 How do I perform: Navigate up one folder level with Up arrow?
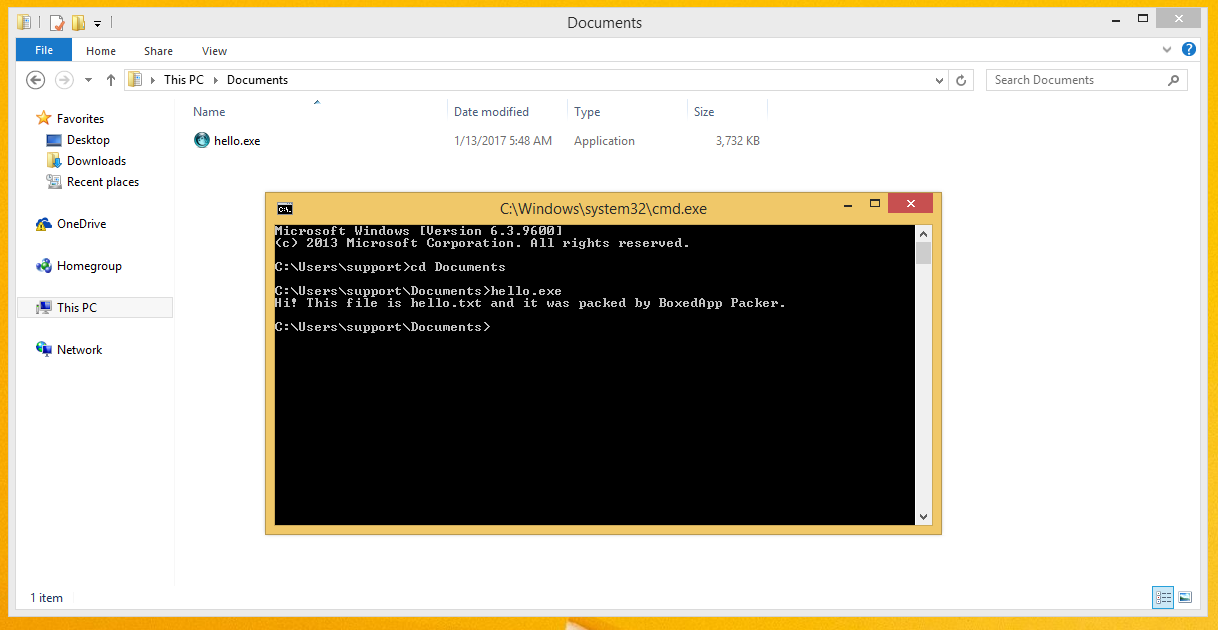[111, 80]
